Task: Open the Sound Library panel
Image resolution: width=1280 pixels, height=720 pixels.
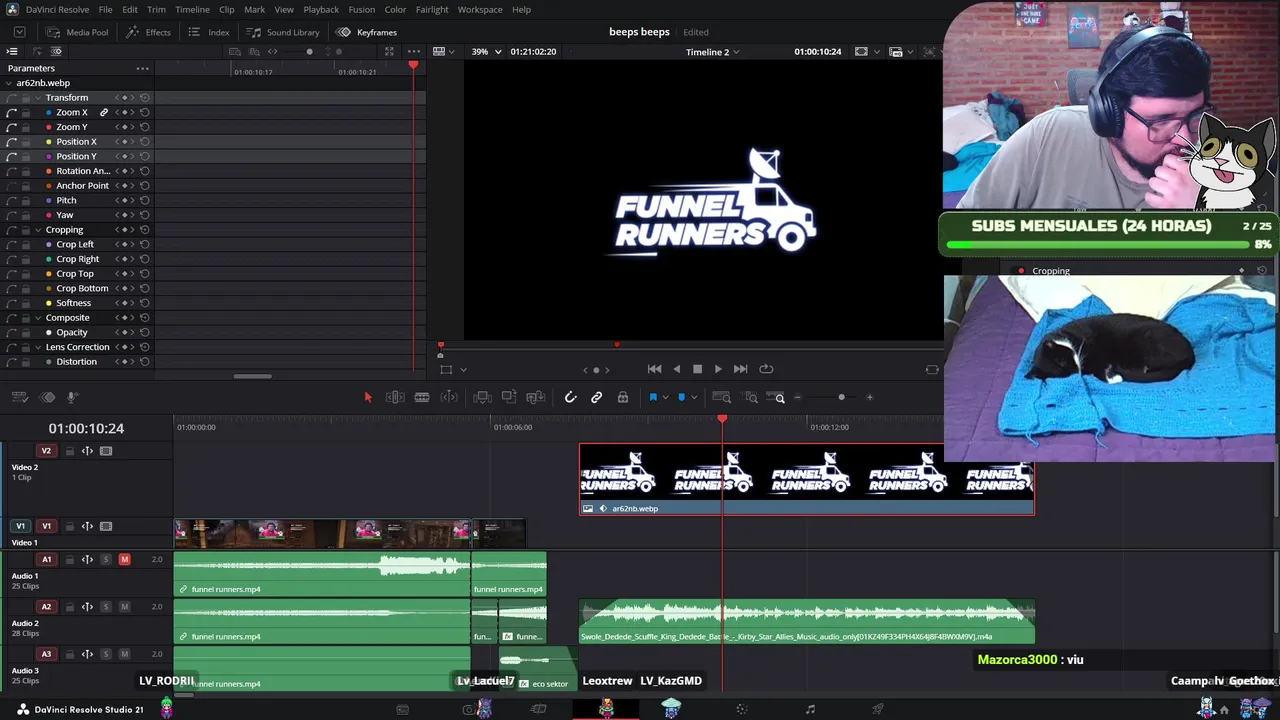Action: (283, 32)
